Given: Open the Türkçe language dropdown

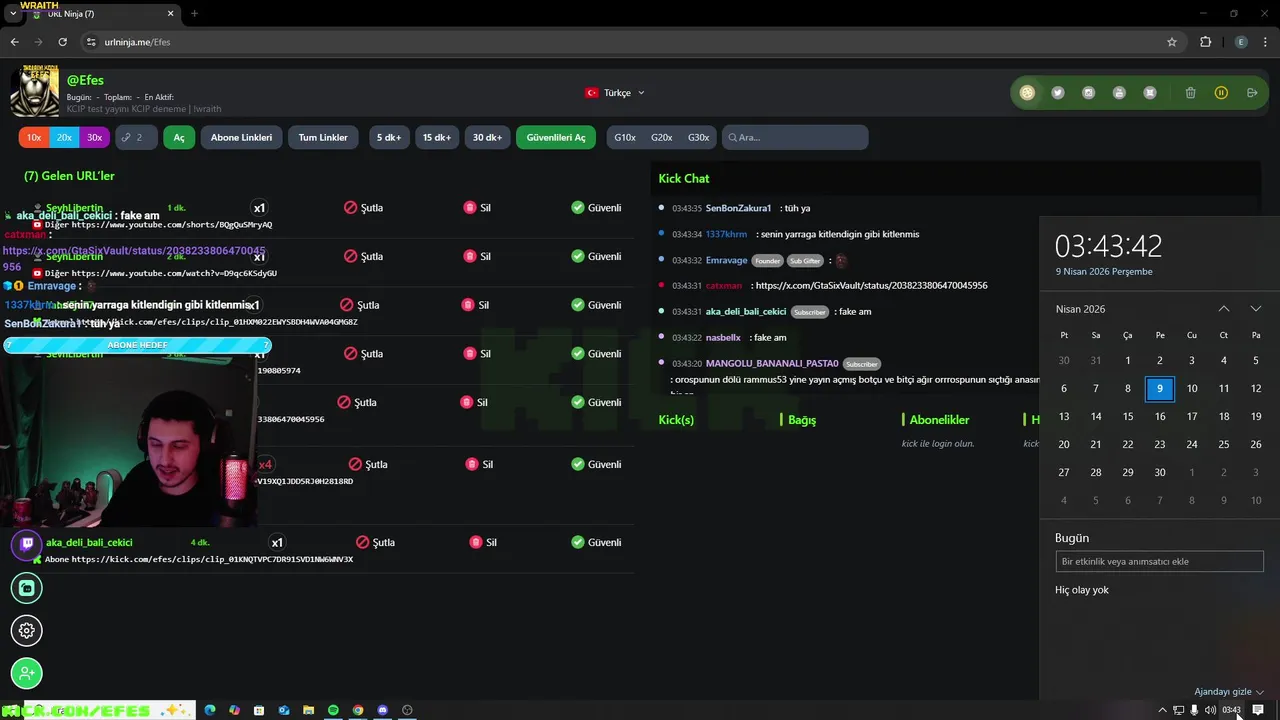Looking at the screenshot, I should pos(615,93).
